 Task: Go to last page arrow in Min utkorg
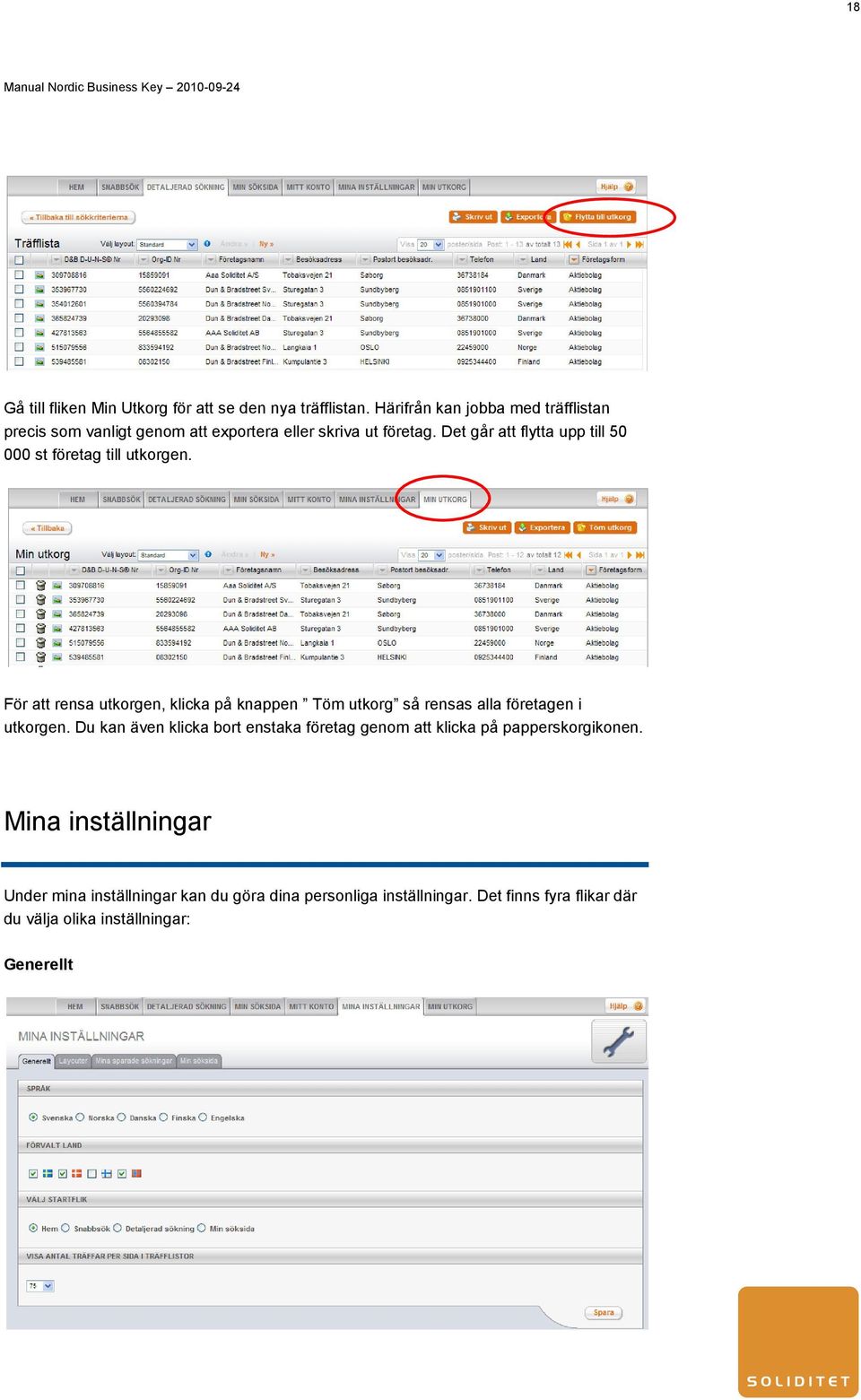(x=640, y=555)
